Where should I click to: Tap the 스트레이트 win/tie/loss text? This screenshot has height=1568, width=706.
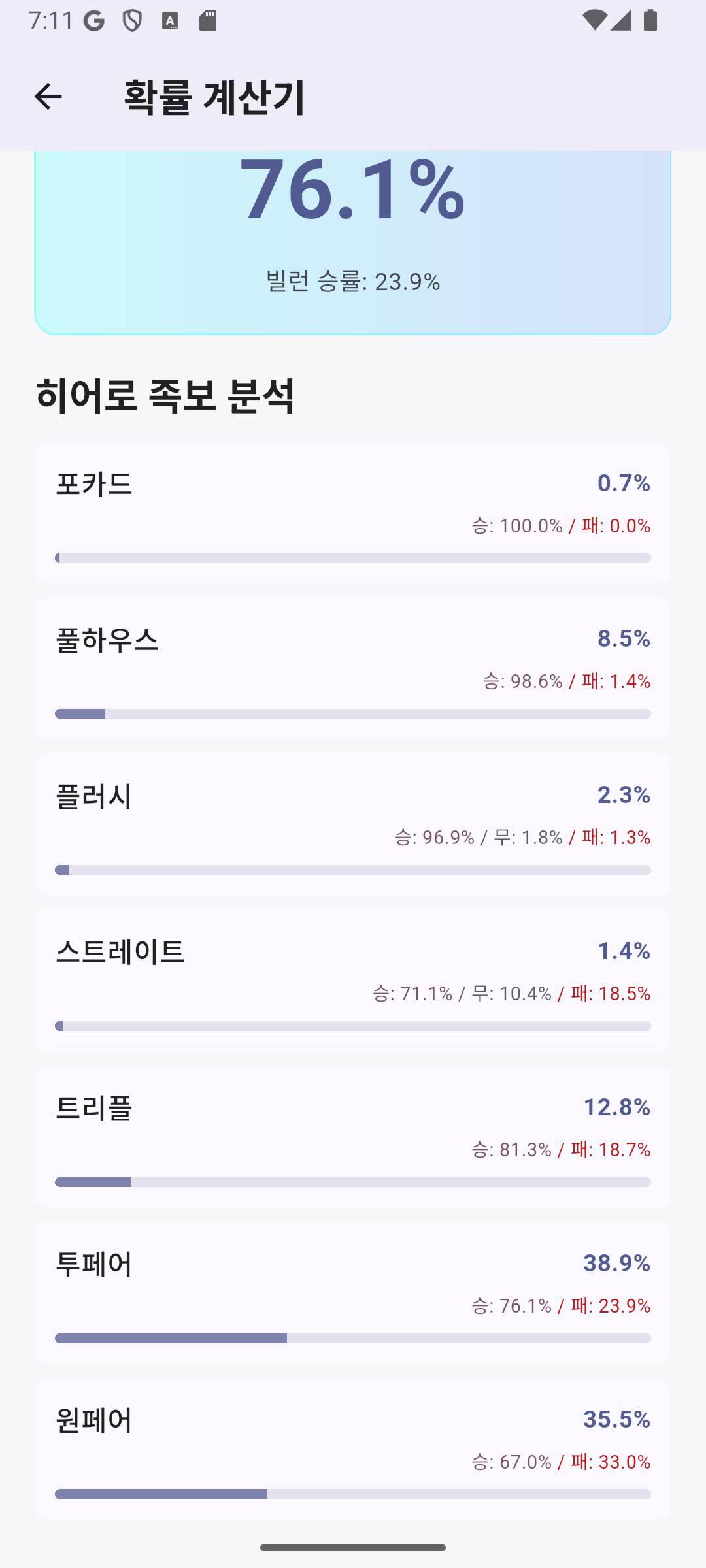511,994
